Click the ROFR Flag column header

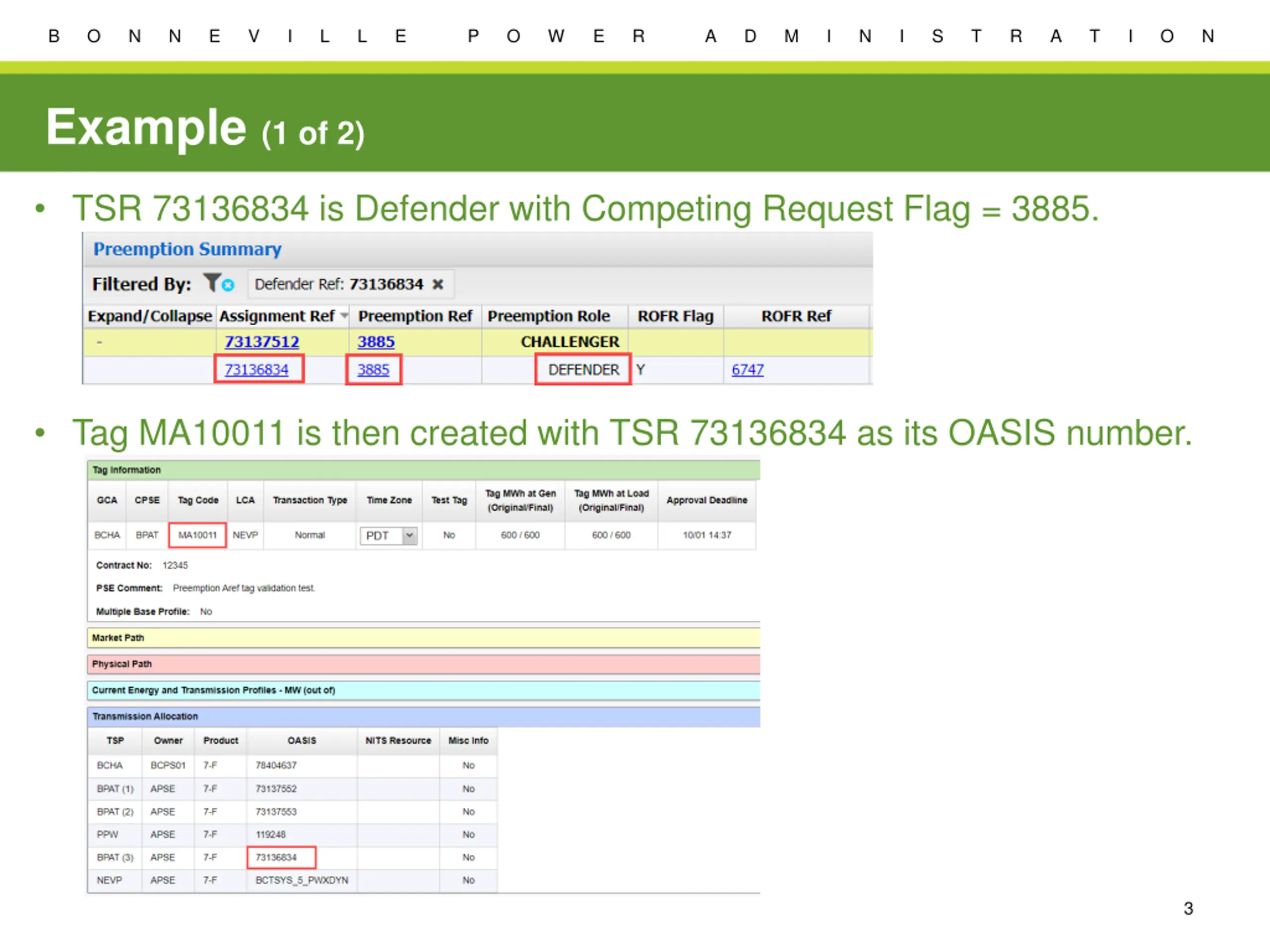[676, 316]
